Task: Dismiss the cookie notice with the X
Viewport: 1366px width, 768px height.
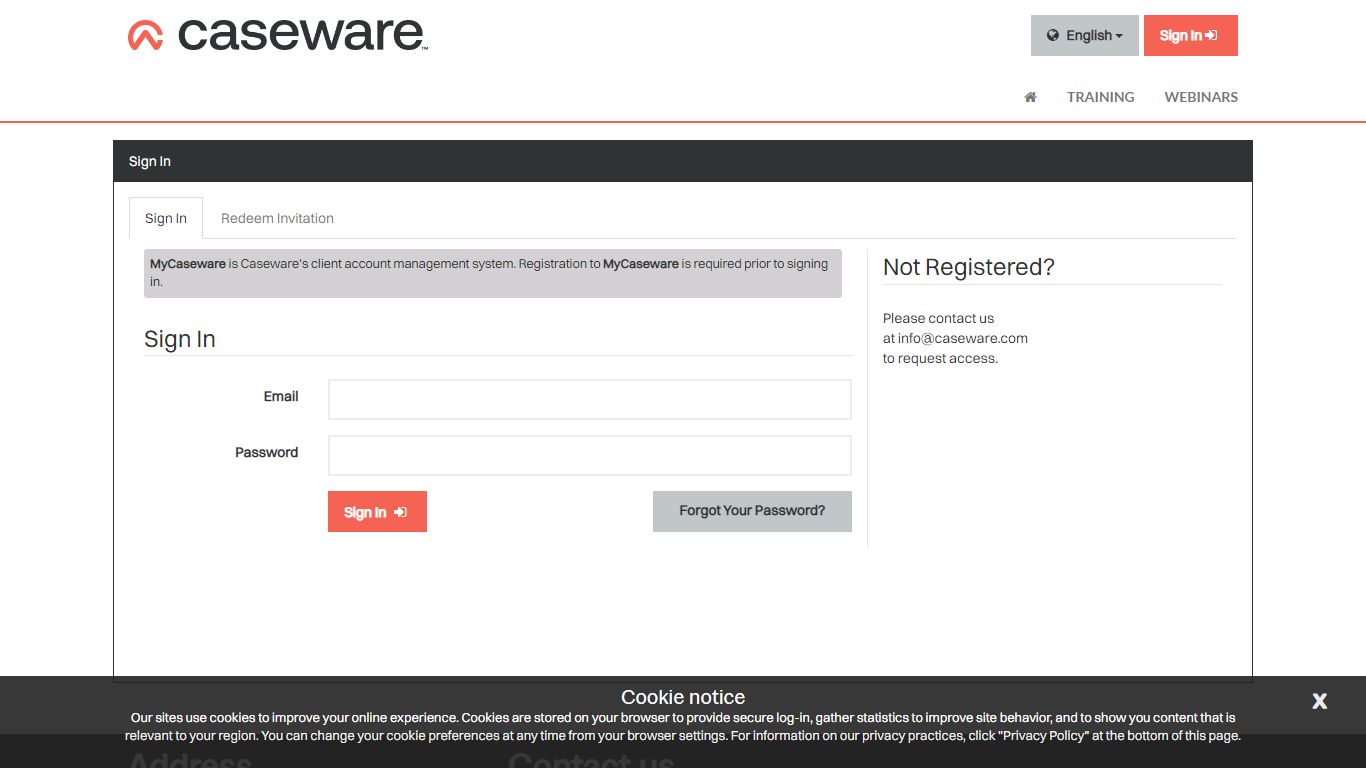Action: 1319,701
